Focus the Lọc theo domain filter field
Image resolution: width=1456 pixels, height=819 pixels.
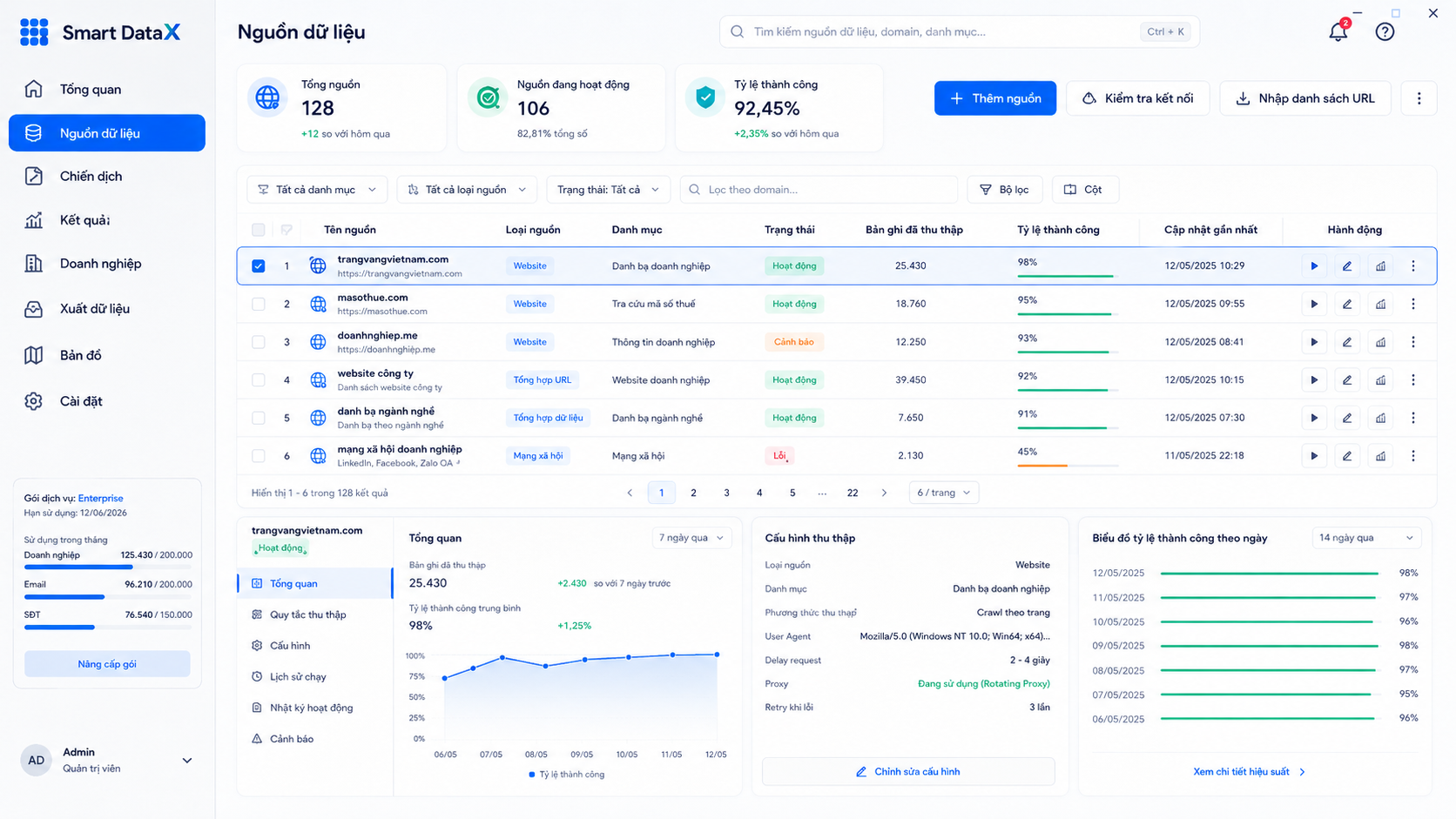pyautogui.click(x=819, y=190)
